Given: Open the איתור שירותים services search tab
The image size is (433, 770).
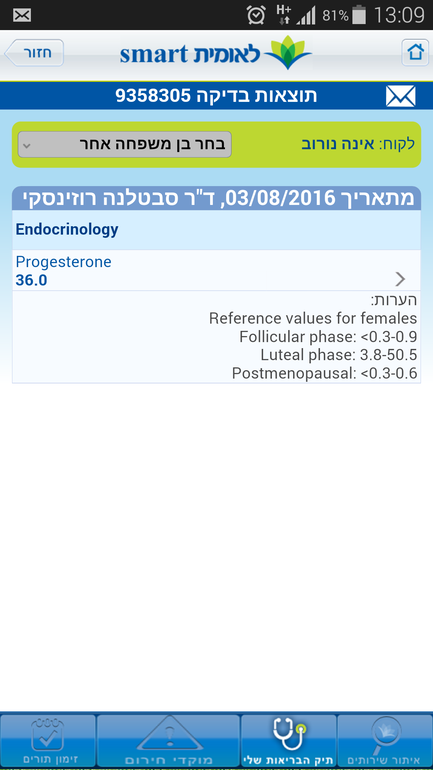Looking at the screenshot, I should tap(385, 741).
